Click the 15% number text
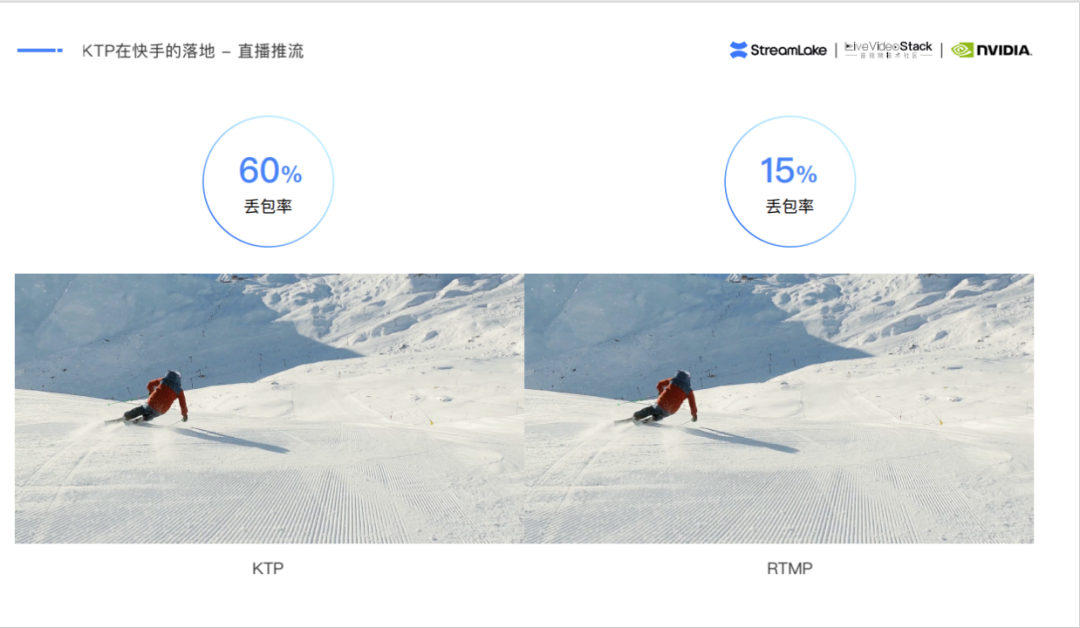1080x628 pixels. [789, 171]
